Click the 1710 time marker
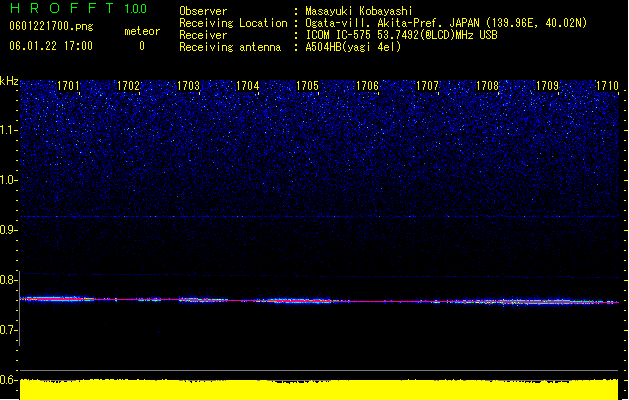The image size is (629, 400). (x=607, y=86)
